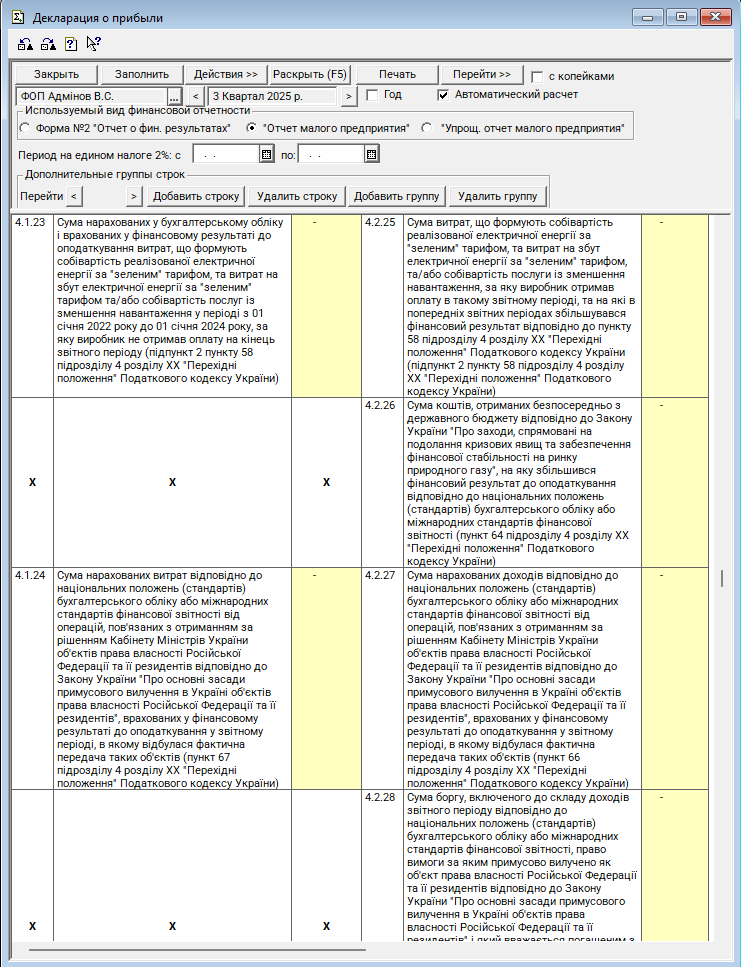Image resolution: width=741 pixels, height=967 pixels.
Task: Click the first toolbar icon with arrow and figure
Action: click(25, 44)
